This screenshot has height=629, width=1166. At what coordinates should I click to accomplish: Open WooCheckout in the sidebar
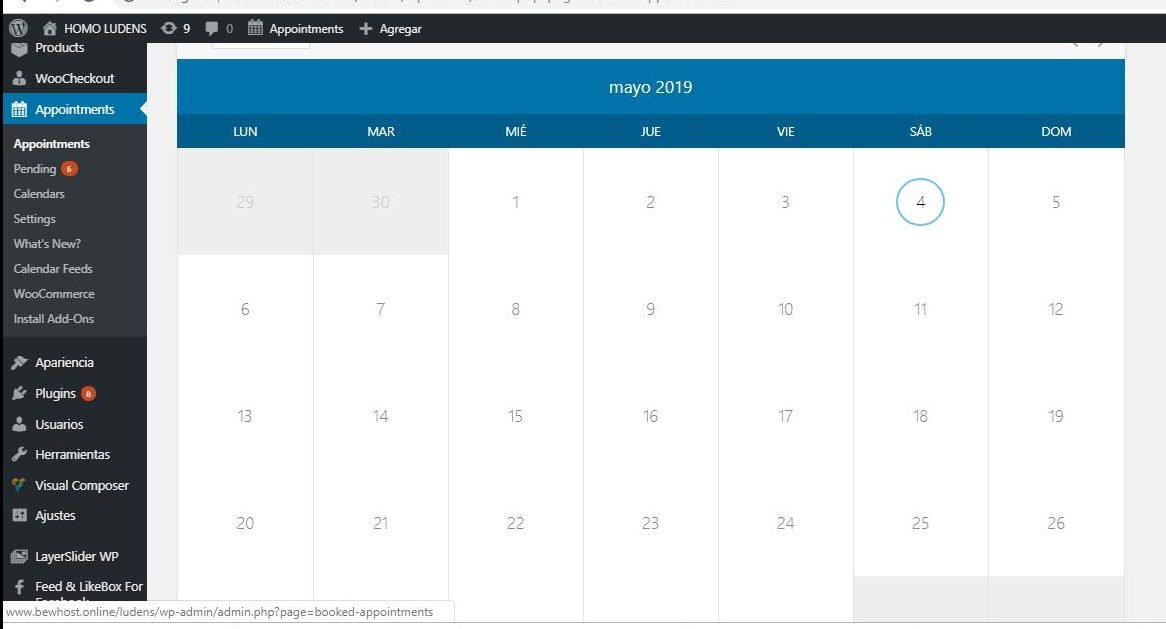coord(74,78)
